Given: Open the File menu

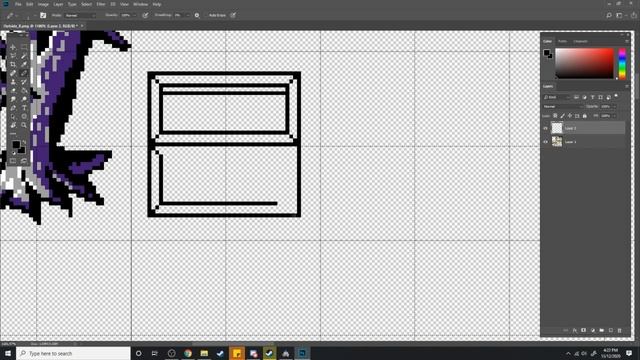Looking at the screenshot, I should 18,4.
